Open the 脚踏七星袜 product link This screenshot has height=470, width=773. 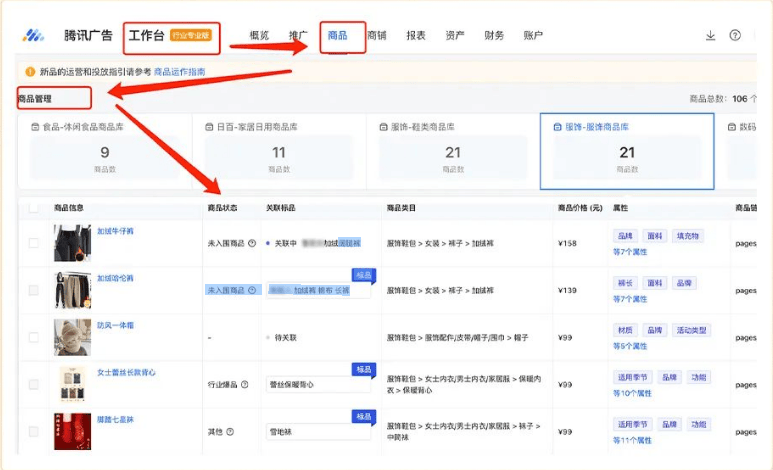tap(115, 420)
